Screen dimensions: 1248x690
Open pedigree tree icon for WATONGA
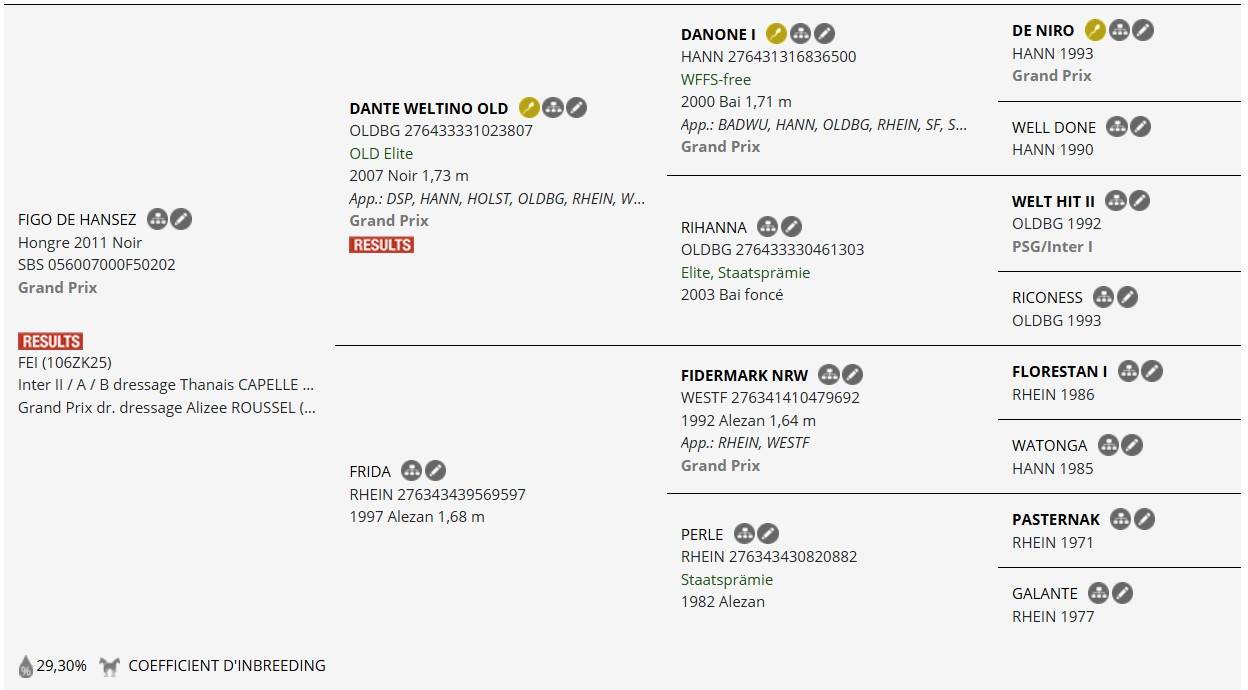(1107, 445)
